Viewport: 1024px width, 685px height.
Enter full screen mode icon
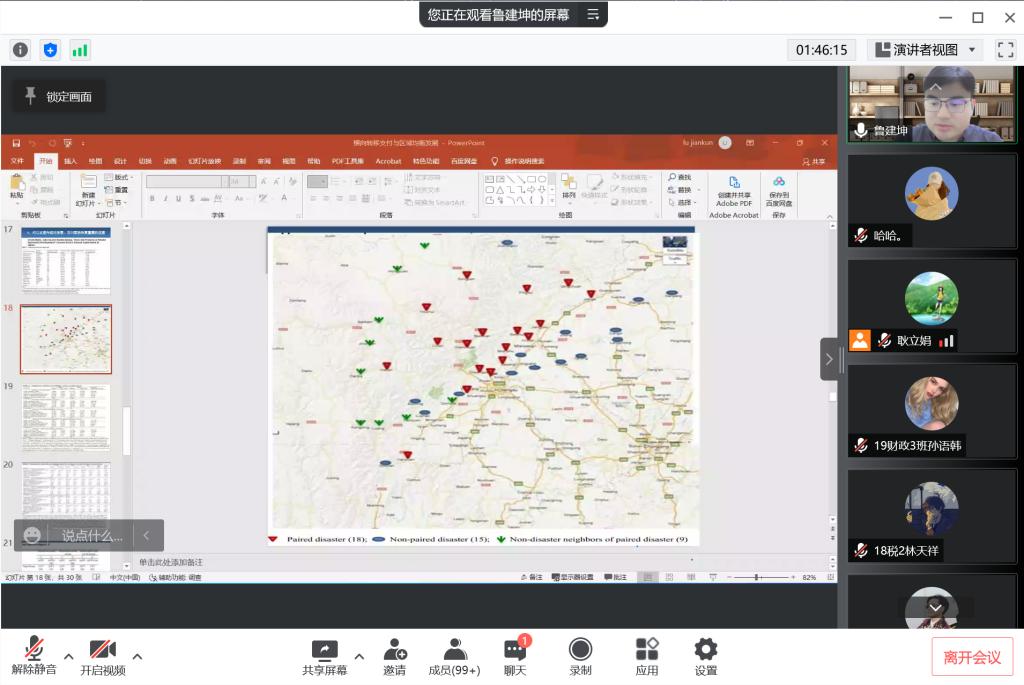[1005, 50]
